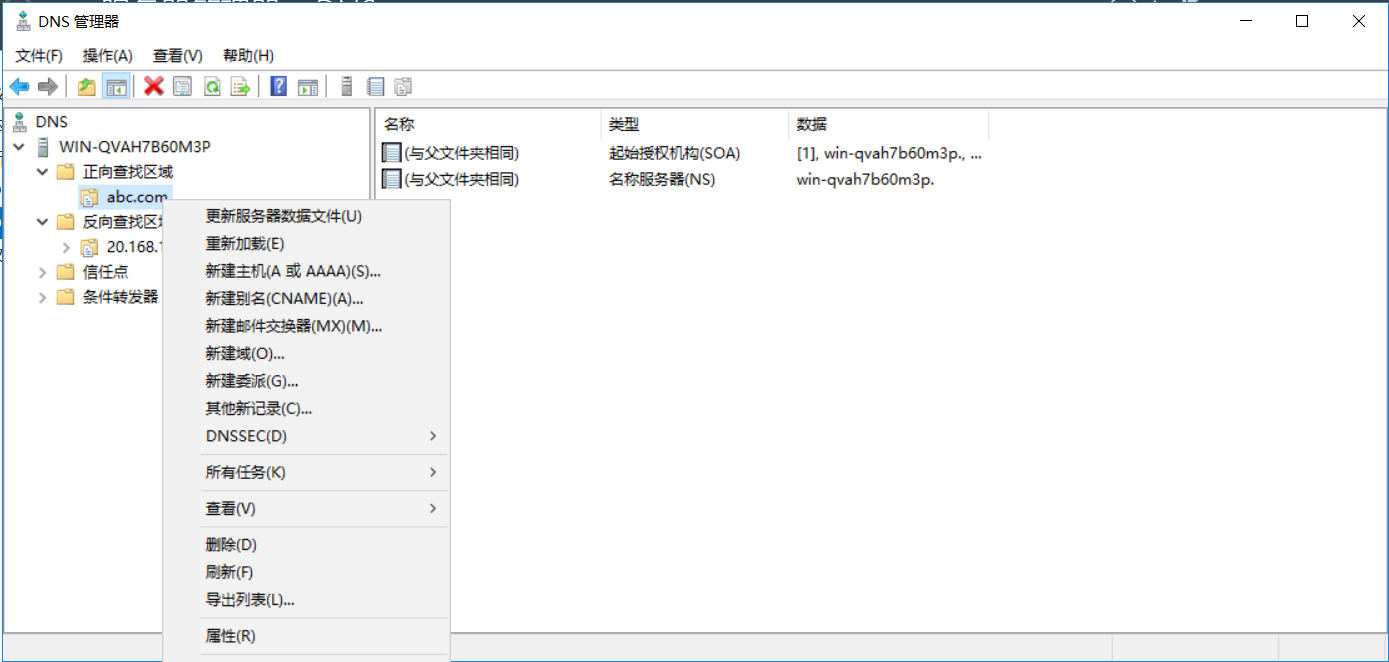Click the NS data win-qvah7b60m3p.
Viewport: 1389px width, 662px height.
coord(866,180)
